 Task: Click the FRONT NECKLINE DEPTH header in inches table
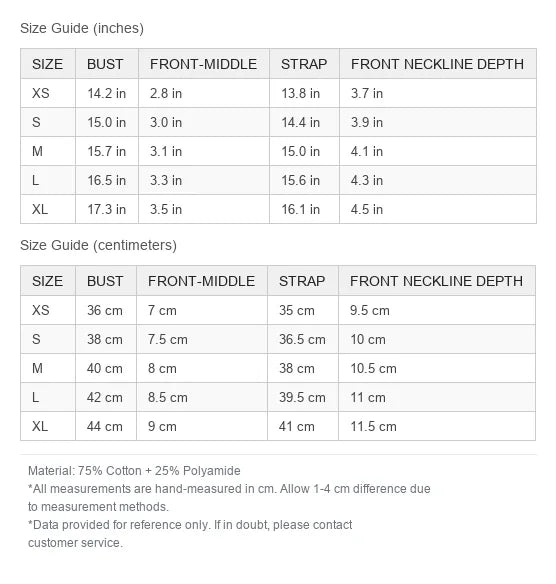point(437,64)
